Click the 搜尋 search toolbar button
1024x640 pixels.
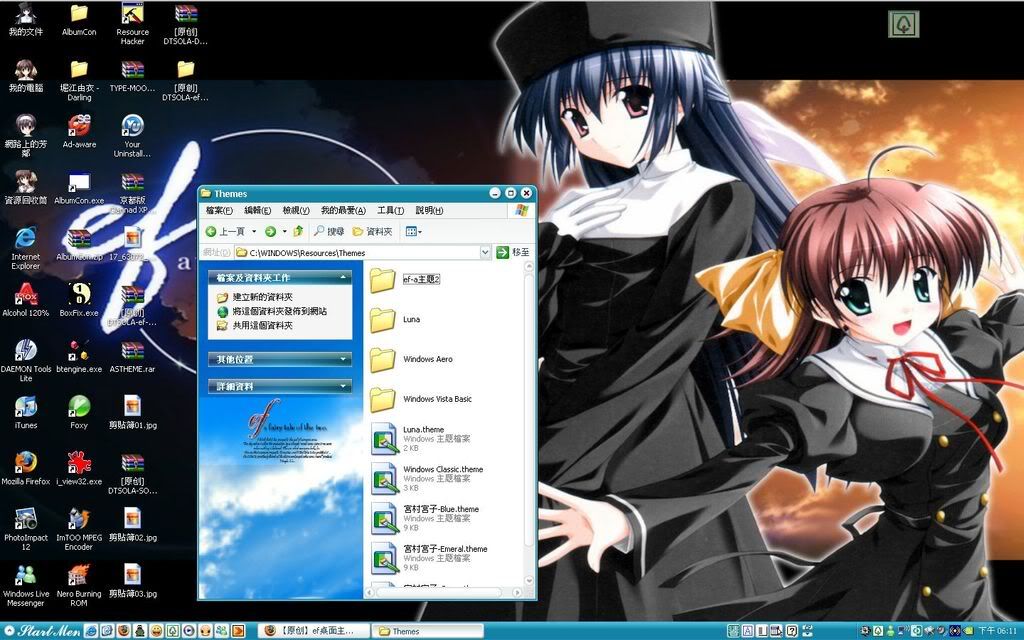click(328, 231)
